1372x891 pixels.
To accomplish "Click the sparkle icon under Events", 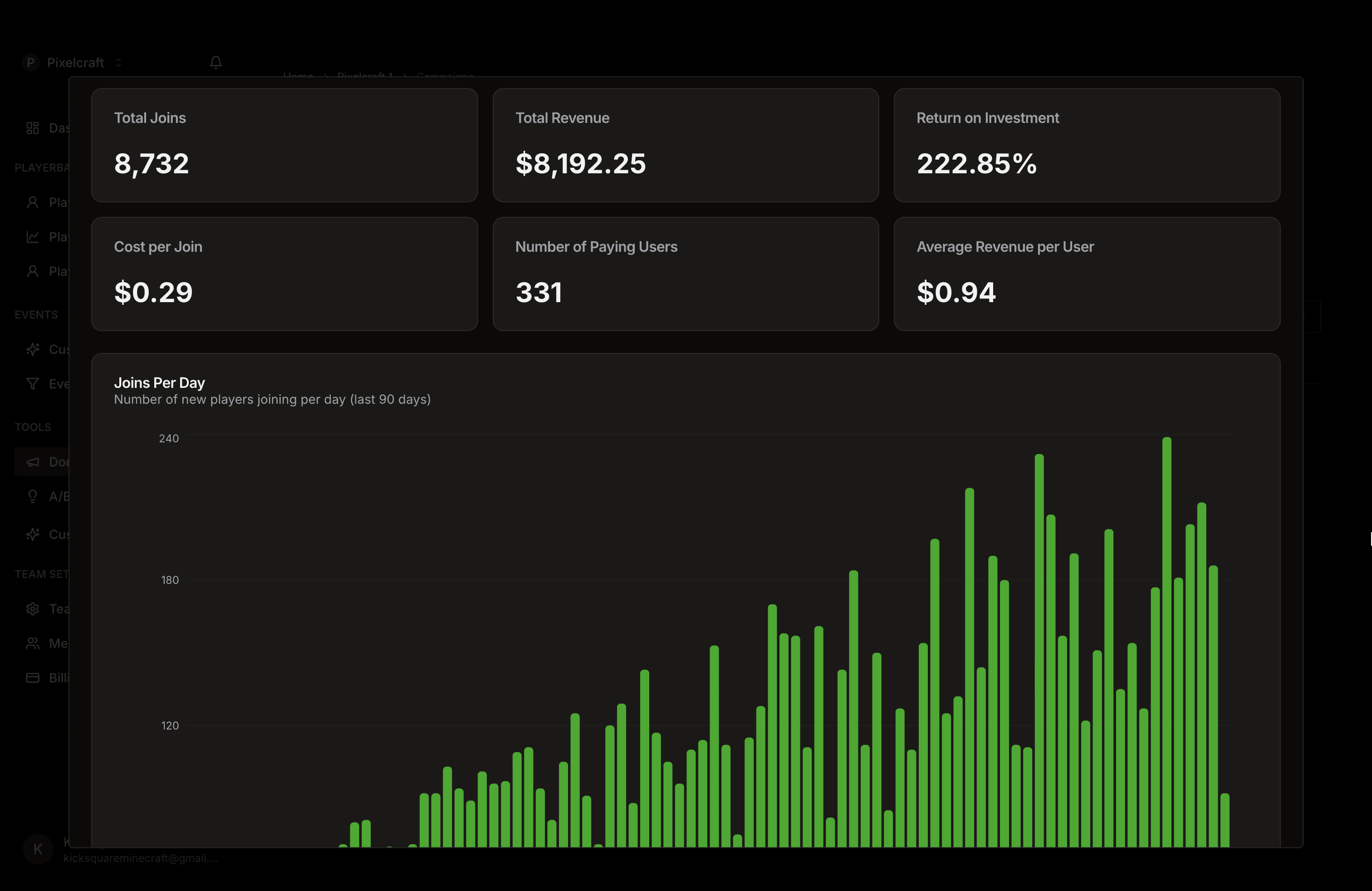I will click(x=33, y=349).
